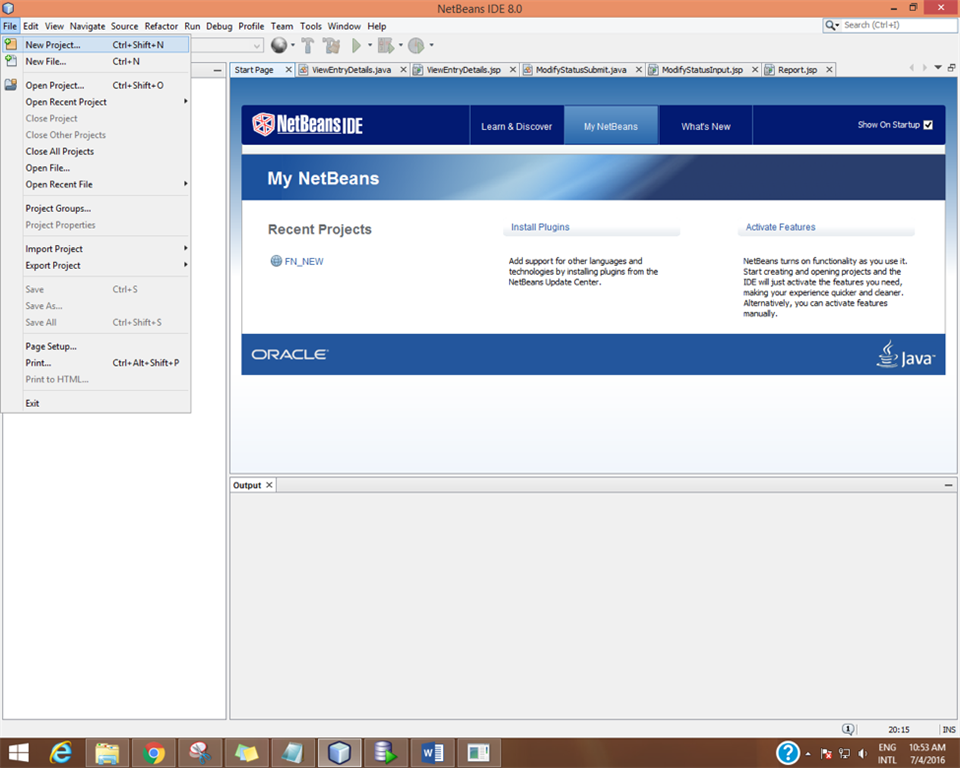Click the Run Project green arrow
The height and width of the screenshot is (768, 960).
pyautogui.click(x=356, y=45)
